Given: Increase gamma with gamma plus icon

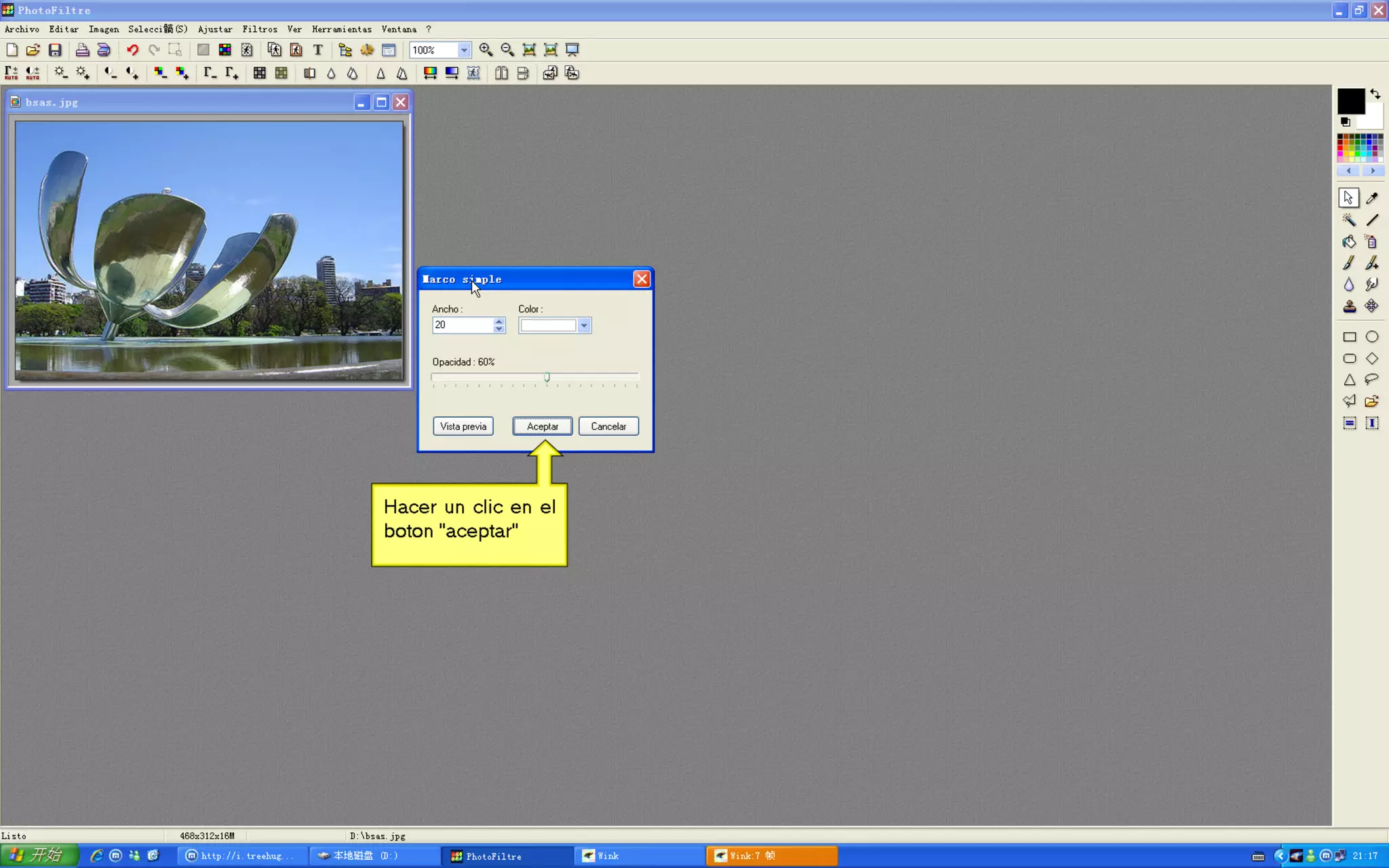Looking at the screenshot, I should tap(231, 73).
